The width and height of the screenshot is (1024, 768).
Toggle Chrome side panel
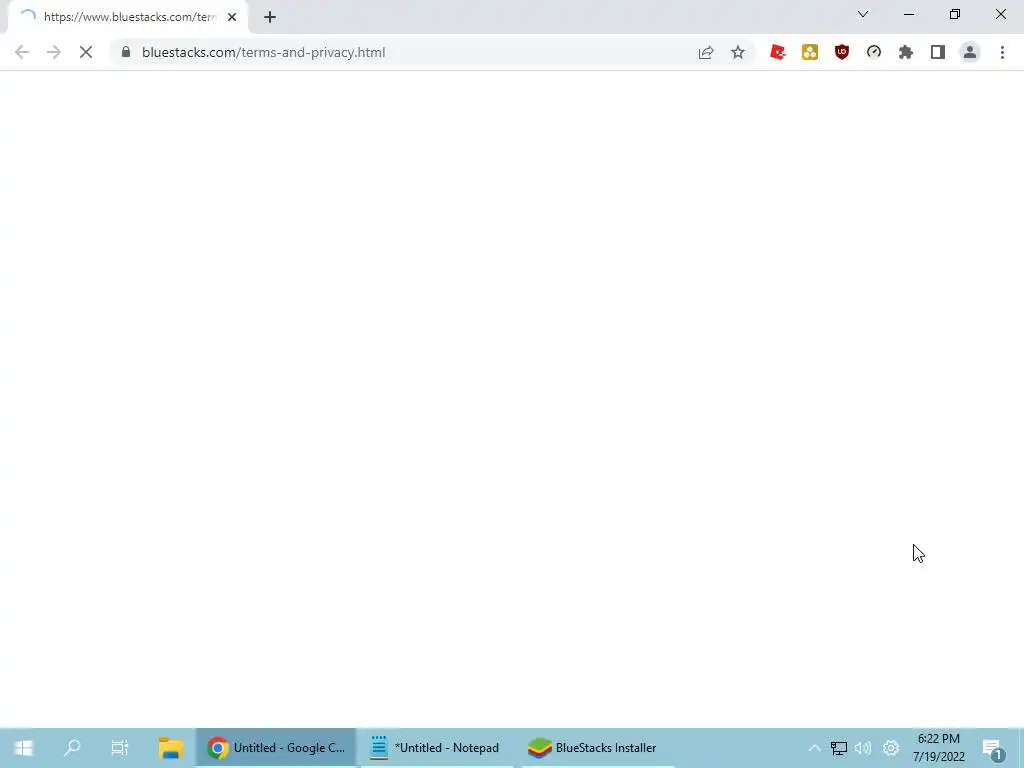coord(938,52)
